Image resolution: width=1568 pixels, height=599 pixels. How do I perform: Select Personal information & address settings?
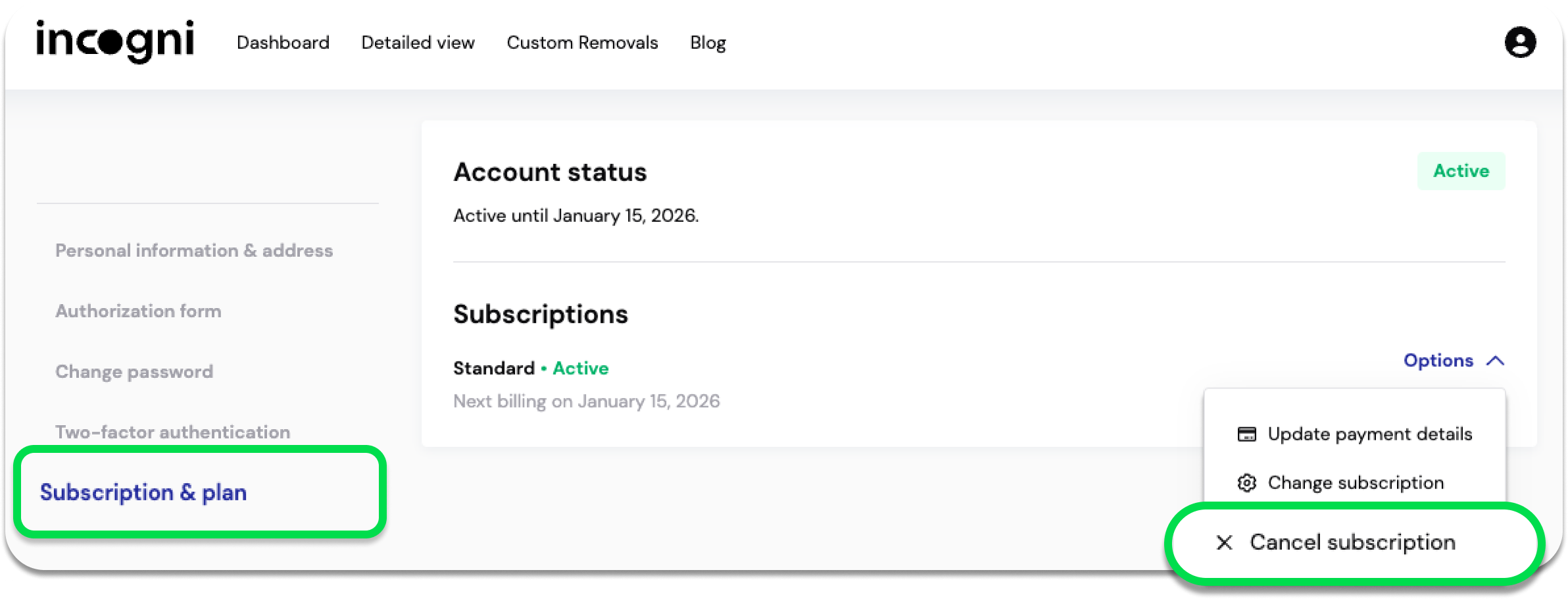pos(194,251)
